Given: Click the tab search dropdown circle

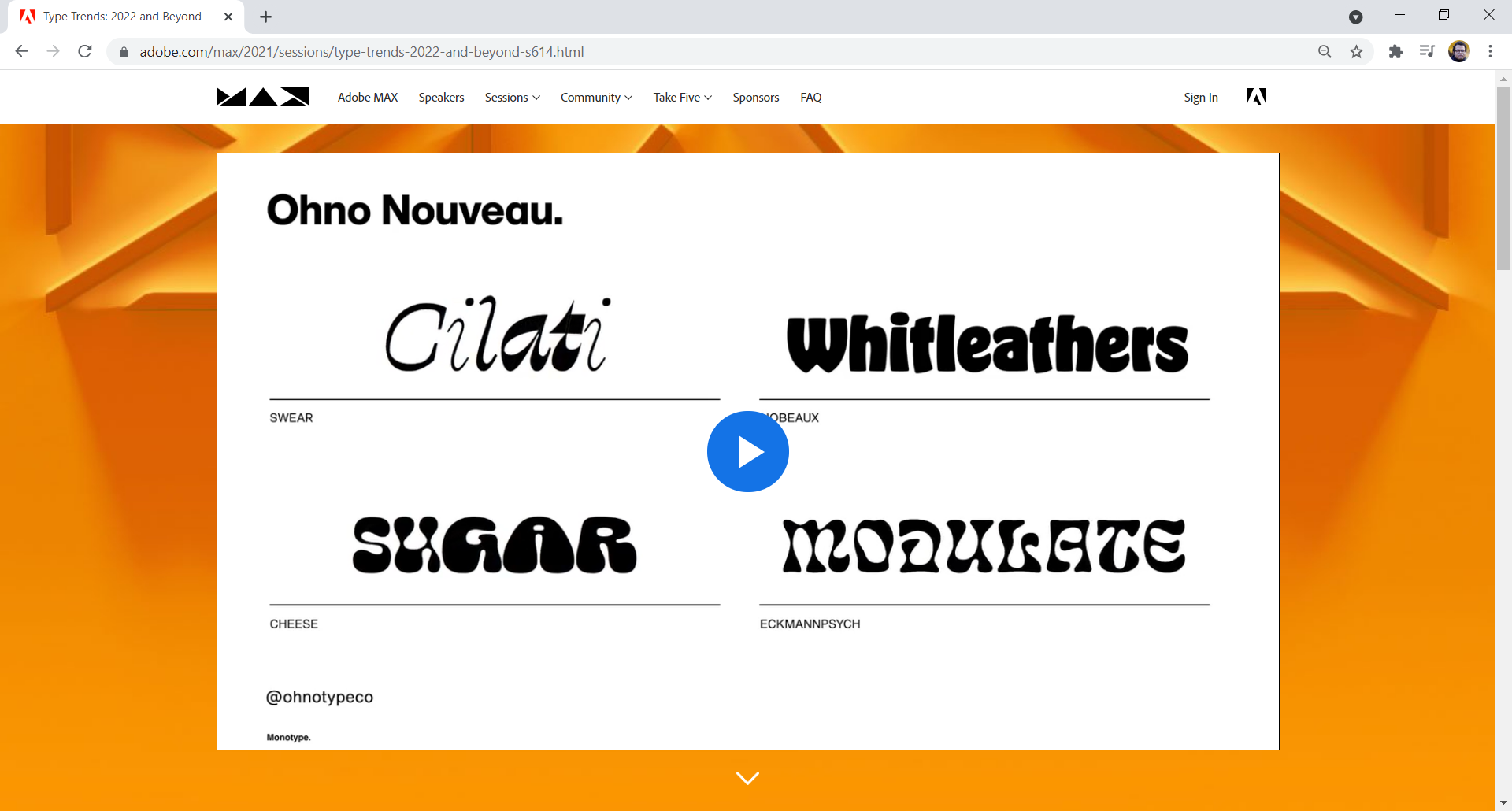Looking at the screenshot, I should coord(1355,17).
